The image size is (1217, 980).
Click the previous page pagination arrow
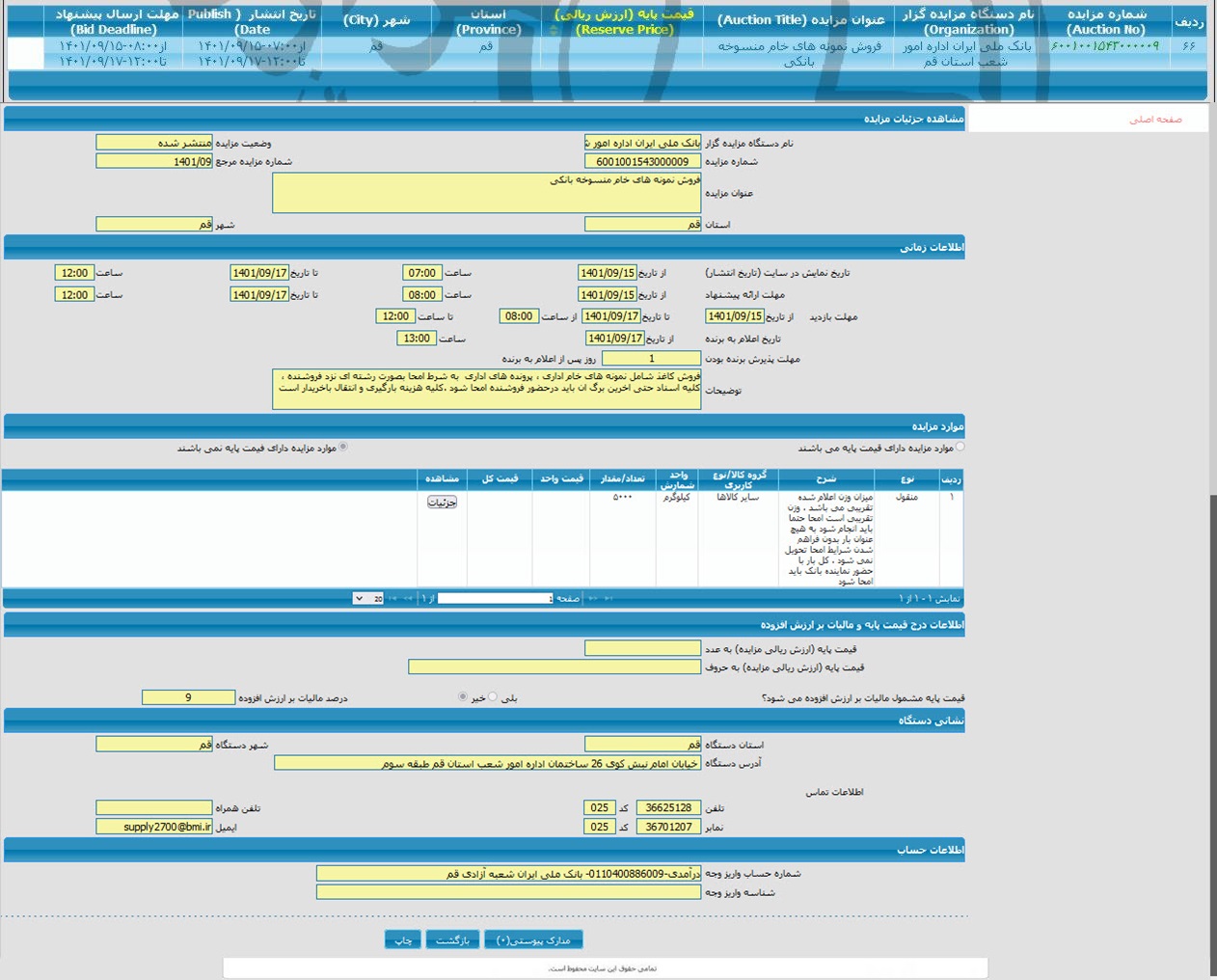592,599
